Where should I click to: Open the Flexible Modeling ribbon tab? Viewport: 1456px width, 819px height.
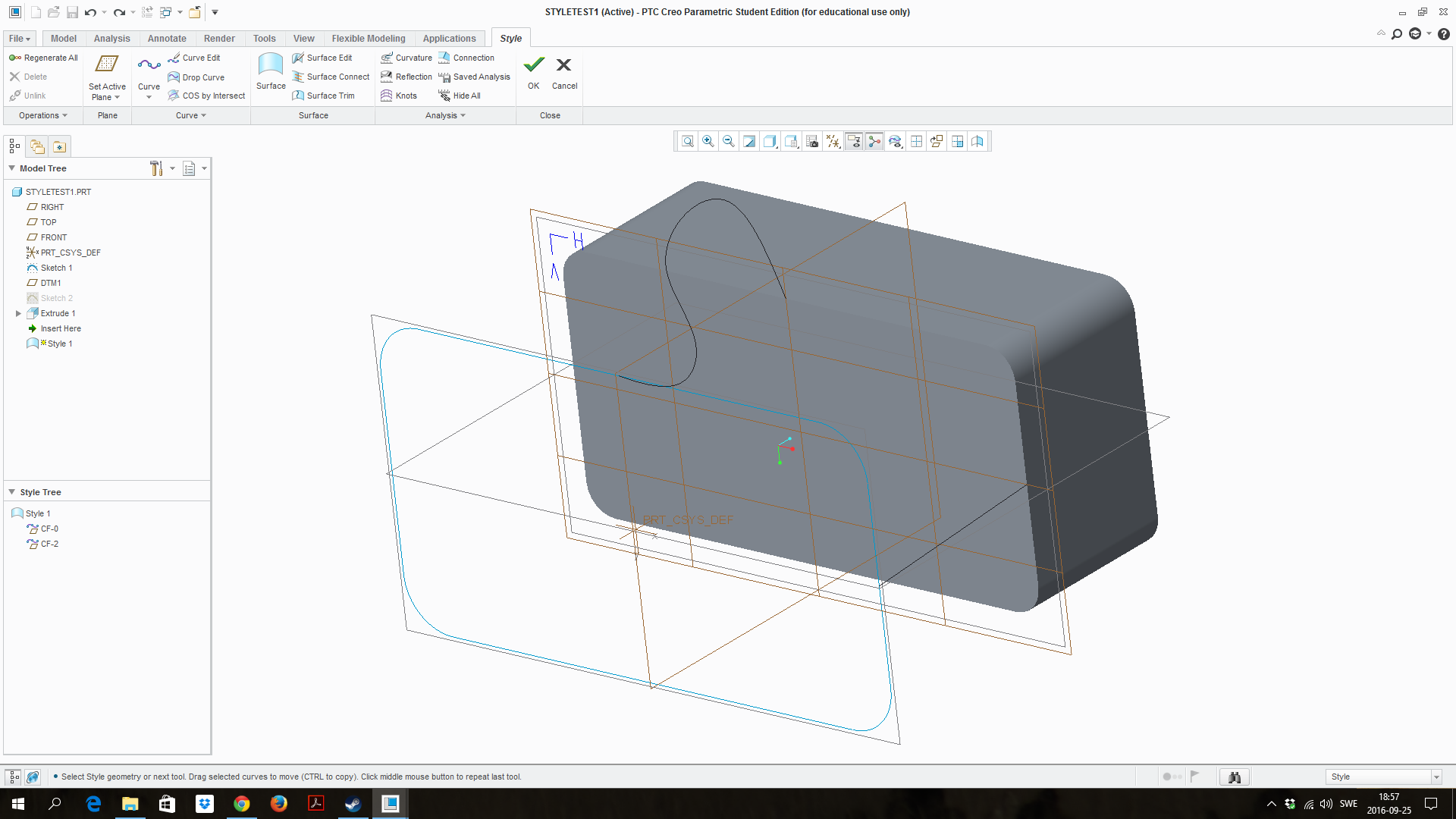coord(368,38)
